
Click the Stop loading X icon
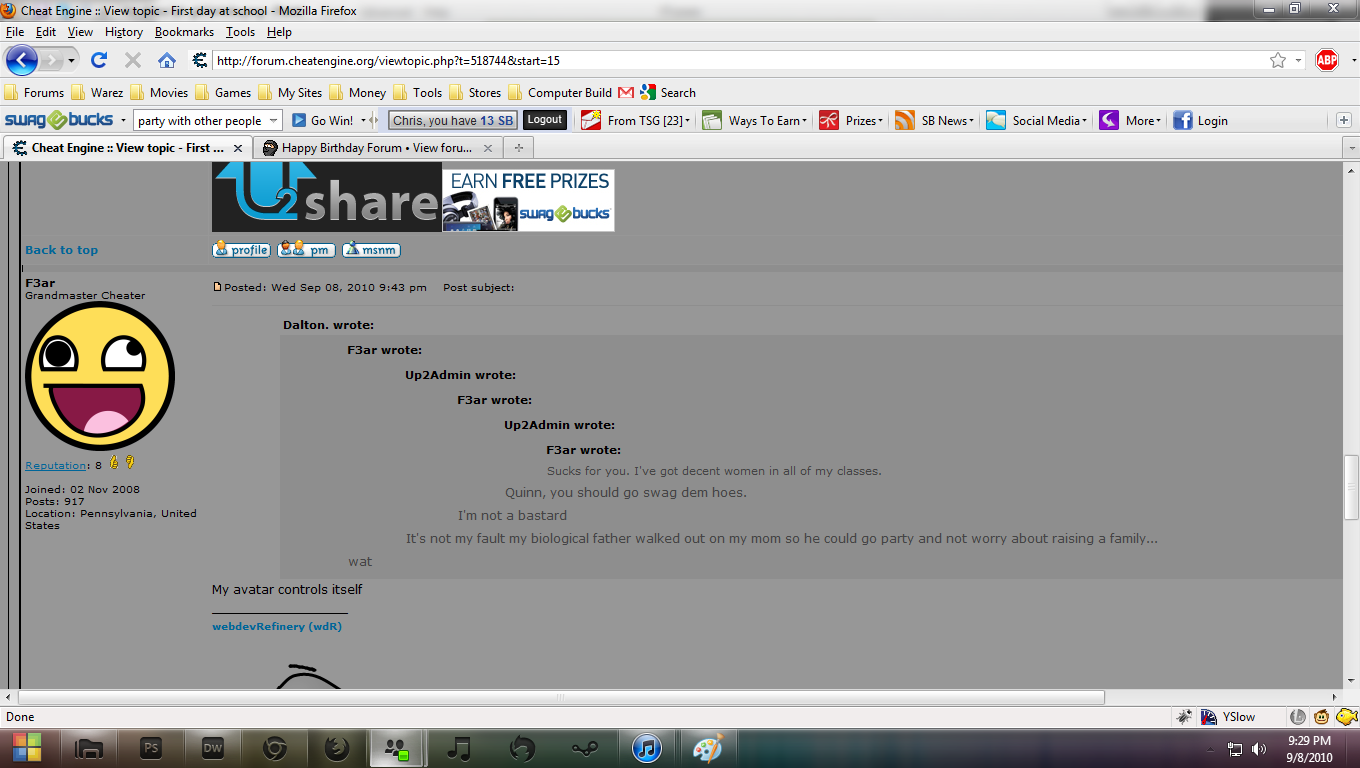(133, 60)
